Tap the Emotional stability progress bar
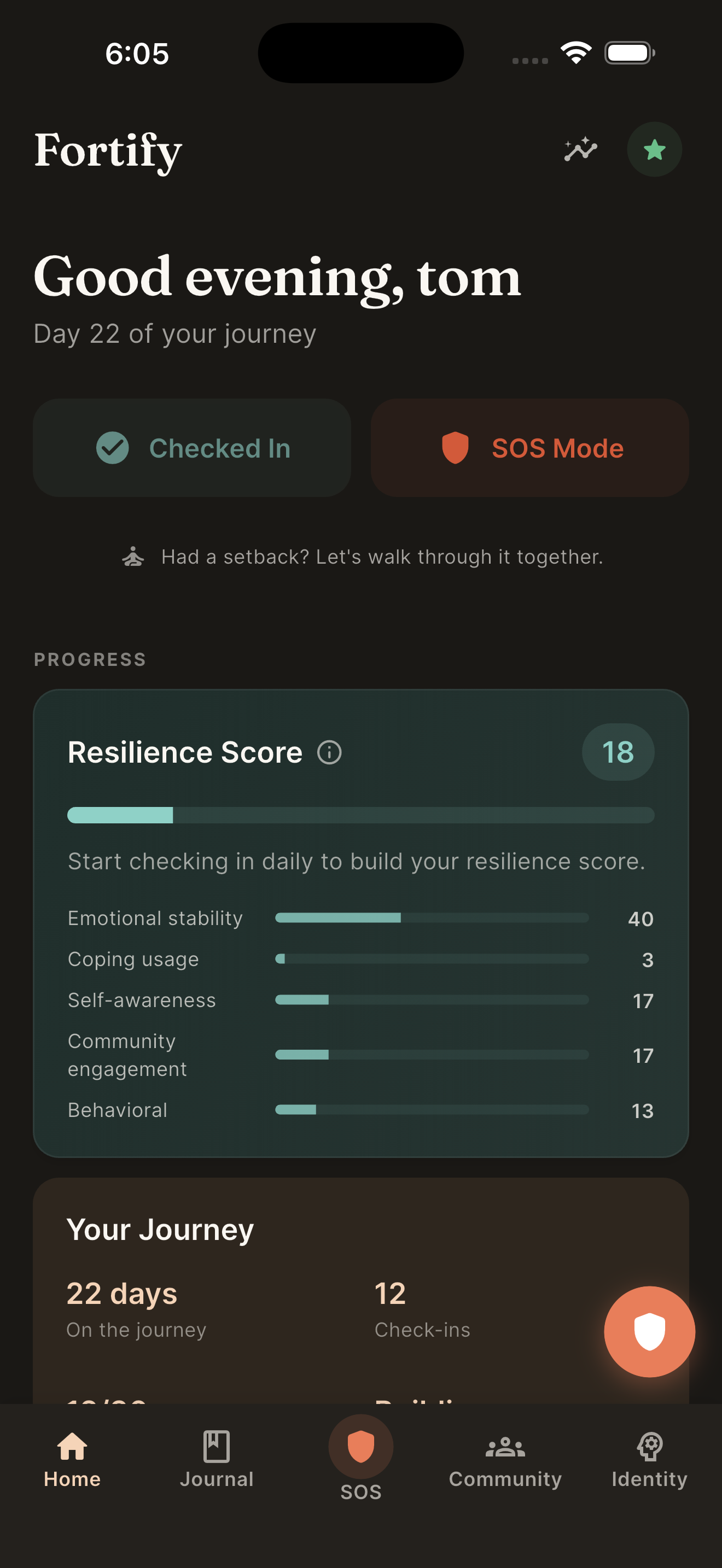The height and width of the screenshot is (1568, 722). point(432,918)
